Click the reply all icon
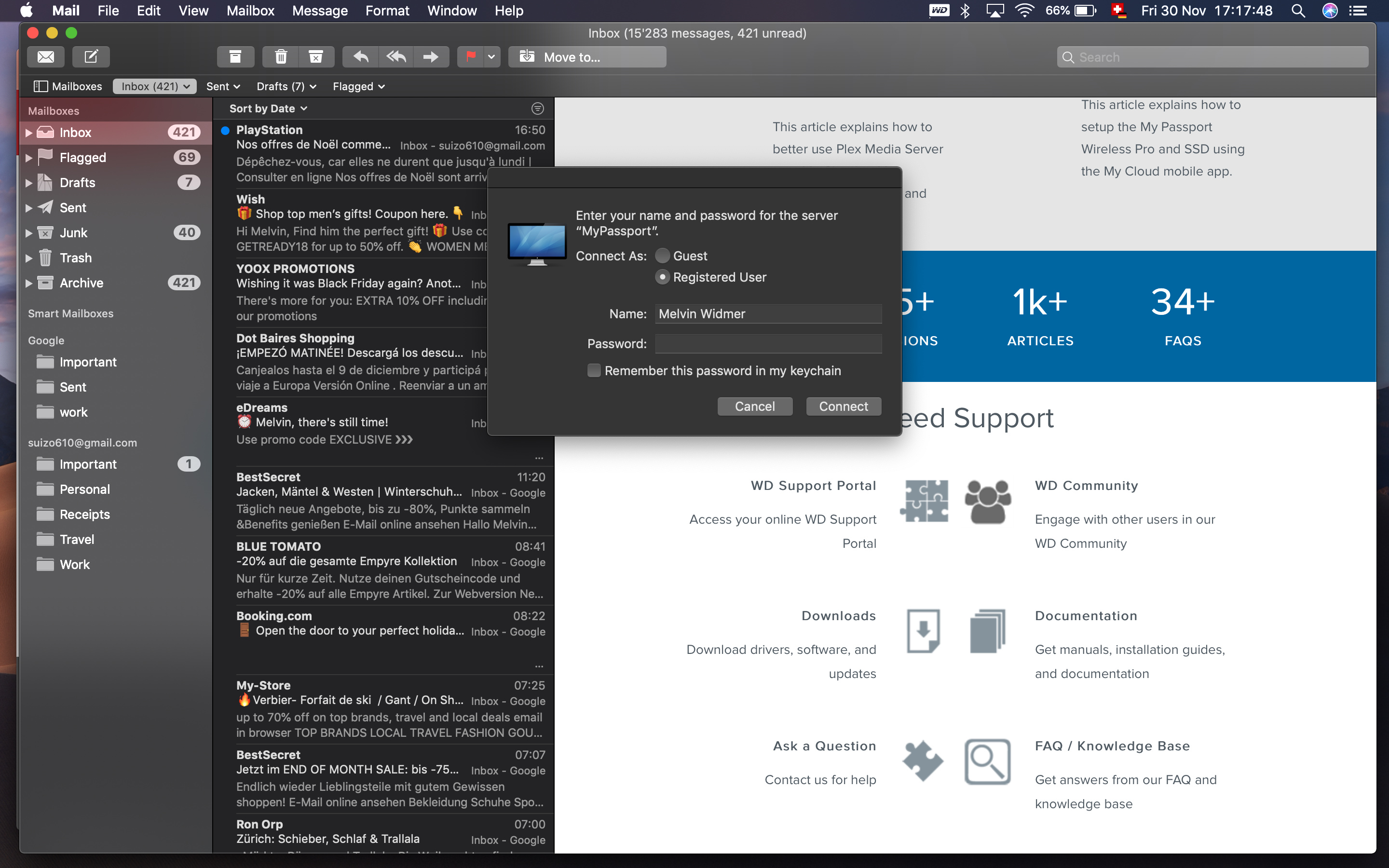 click(395, 57)
